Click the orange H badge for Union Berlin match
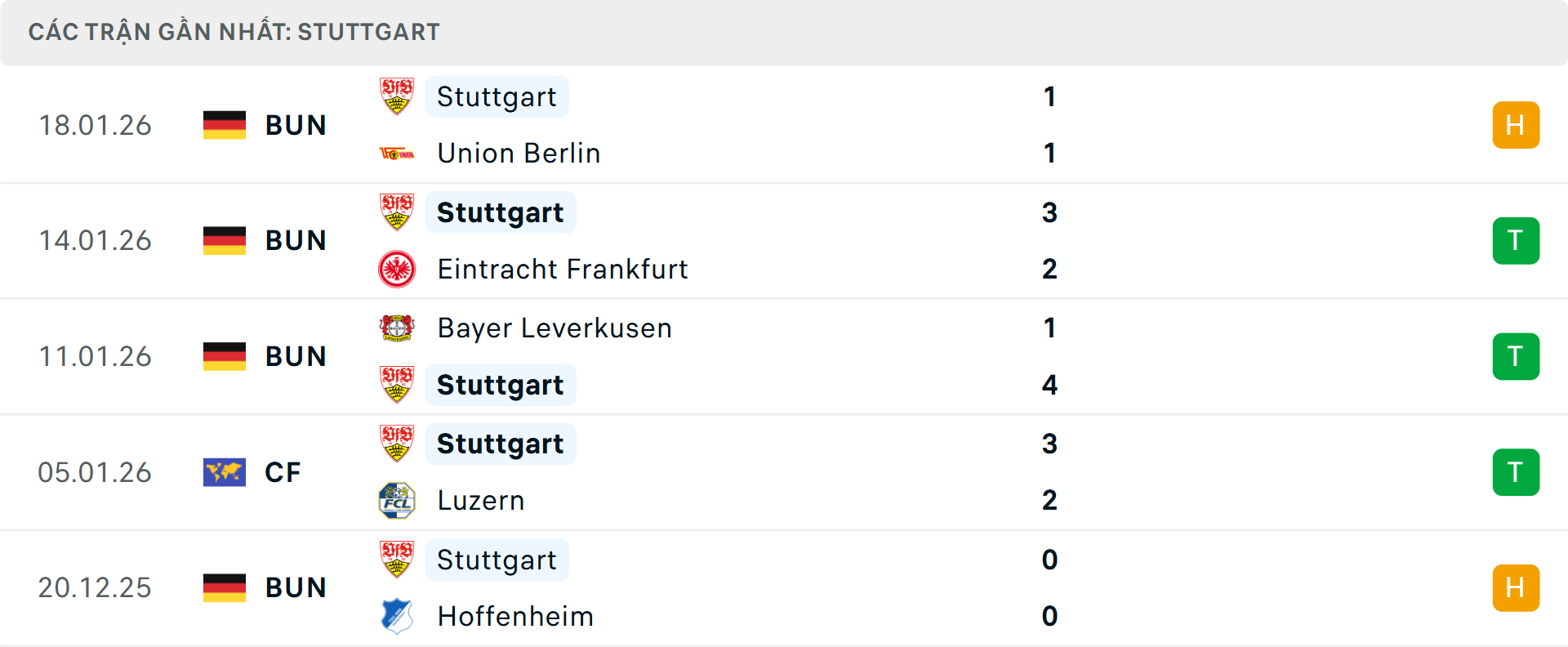Viewport: 1568px width, 647px height. 1516,125
